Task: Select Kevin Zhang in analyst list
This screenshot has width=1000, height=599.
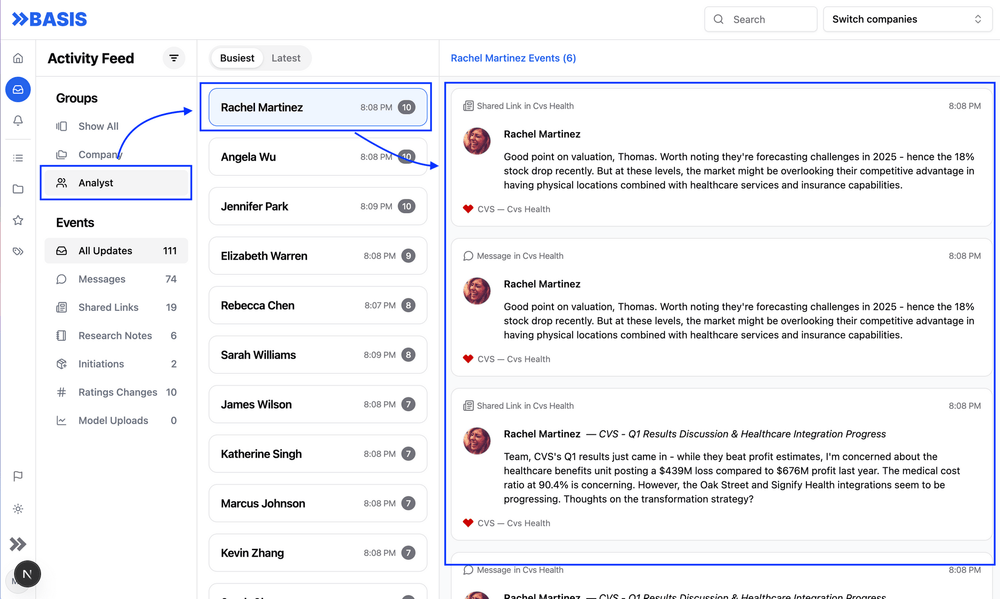Action: click(318, 552)
